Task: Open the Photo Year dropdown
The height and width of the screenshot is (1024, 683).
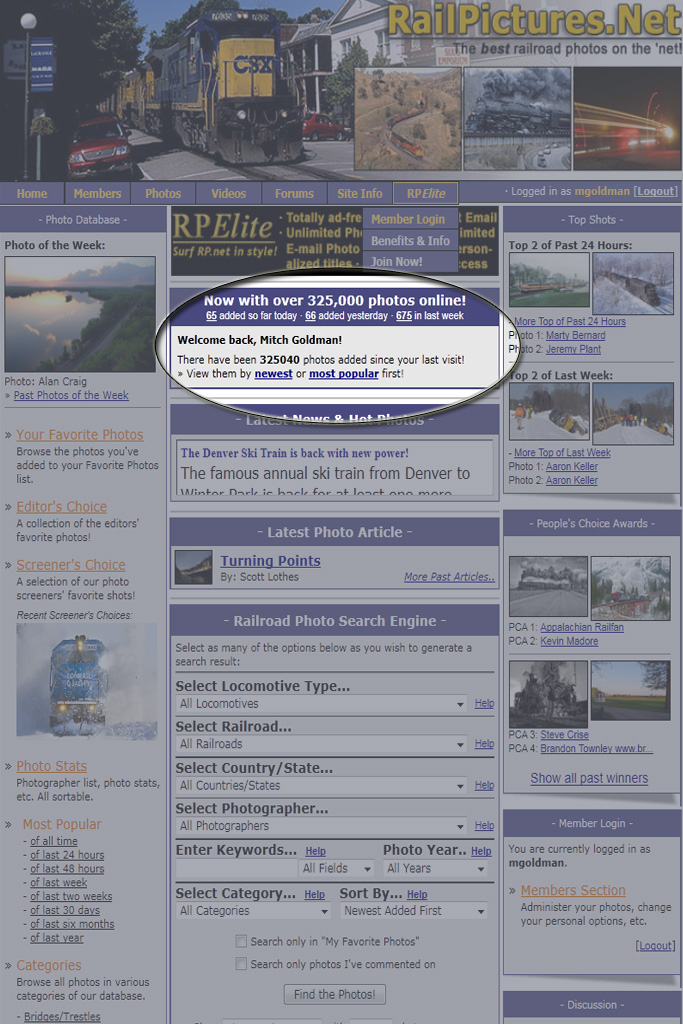Action: [437, 869]
